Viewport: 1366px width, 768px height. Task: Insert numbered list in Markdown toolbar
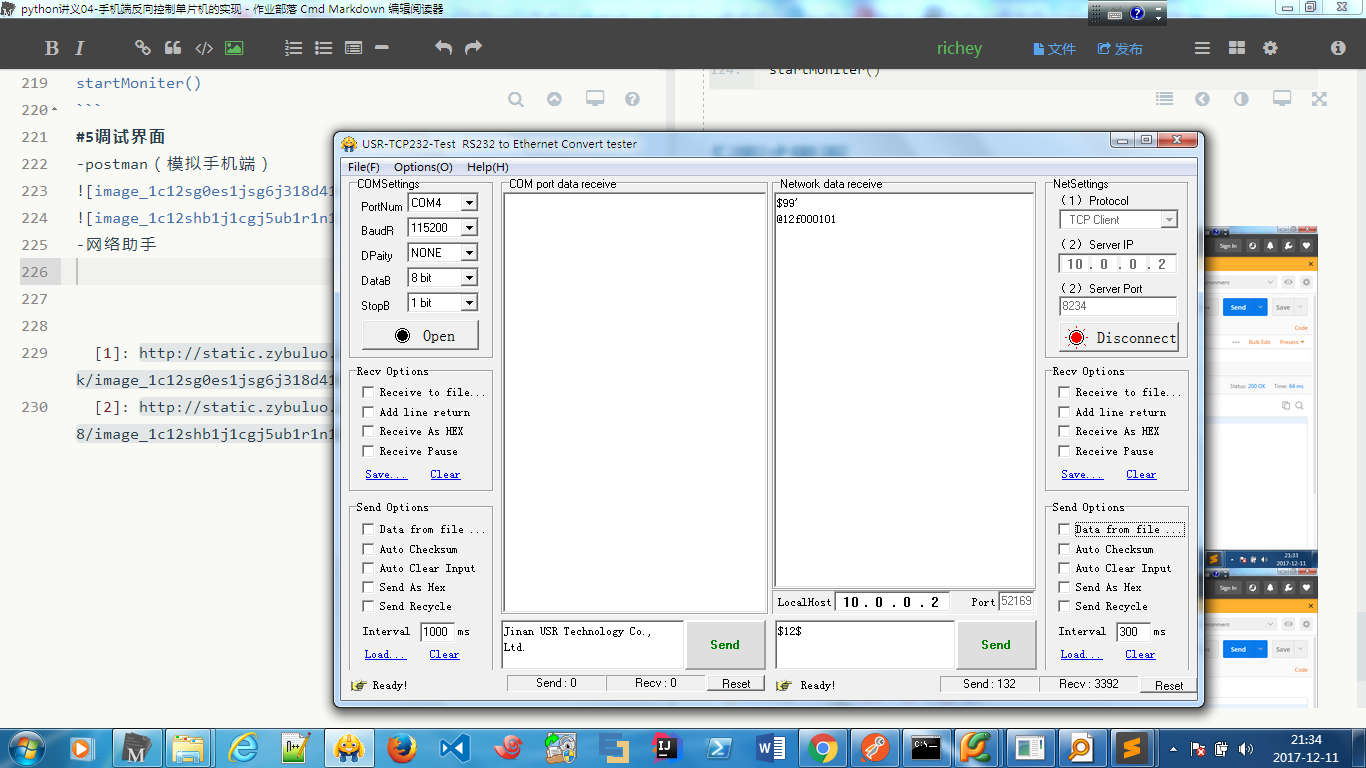[x=294, y=48]
